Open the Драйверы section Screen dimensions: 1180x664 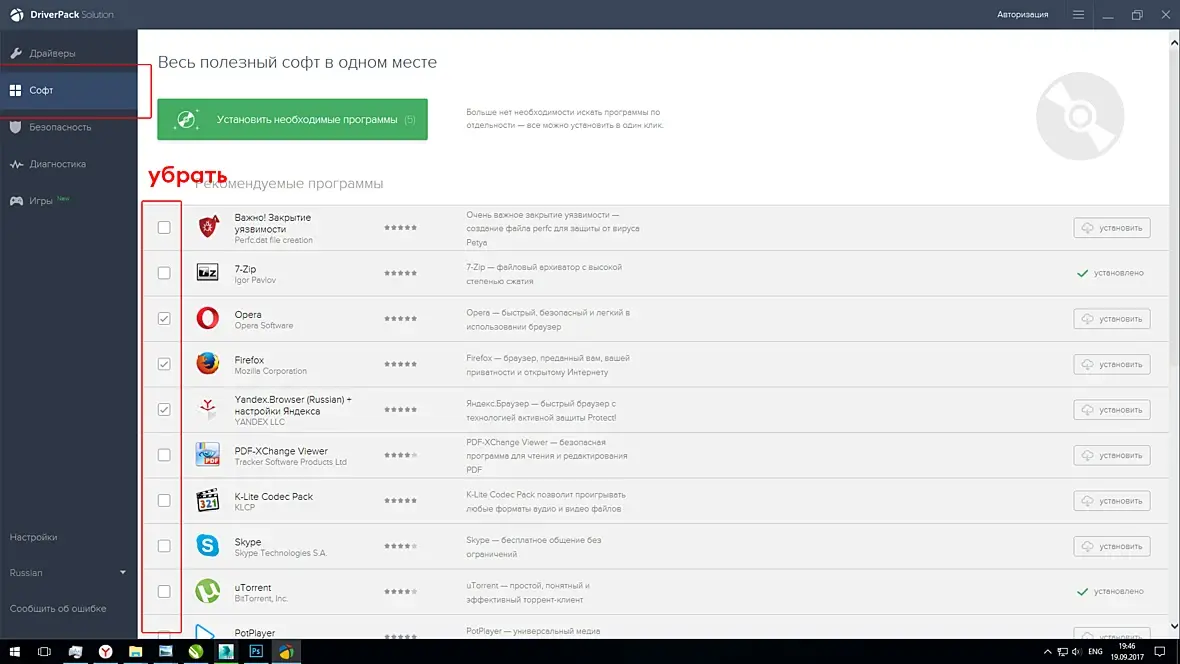click(68, 53)
